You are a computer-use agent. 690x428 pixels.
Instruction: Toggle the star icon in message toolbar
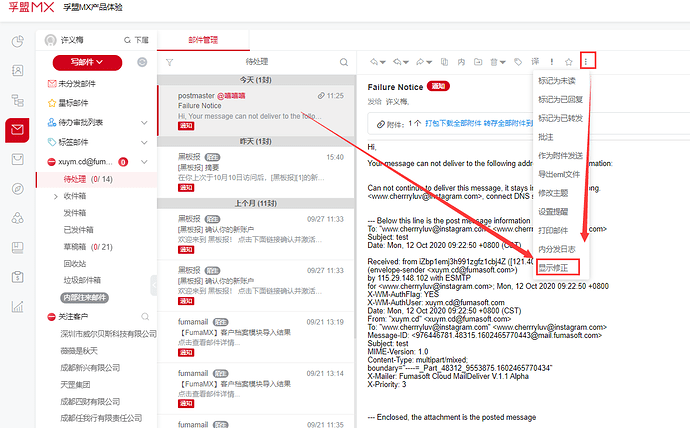point(568,62)
